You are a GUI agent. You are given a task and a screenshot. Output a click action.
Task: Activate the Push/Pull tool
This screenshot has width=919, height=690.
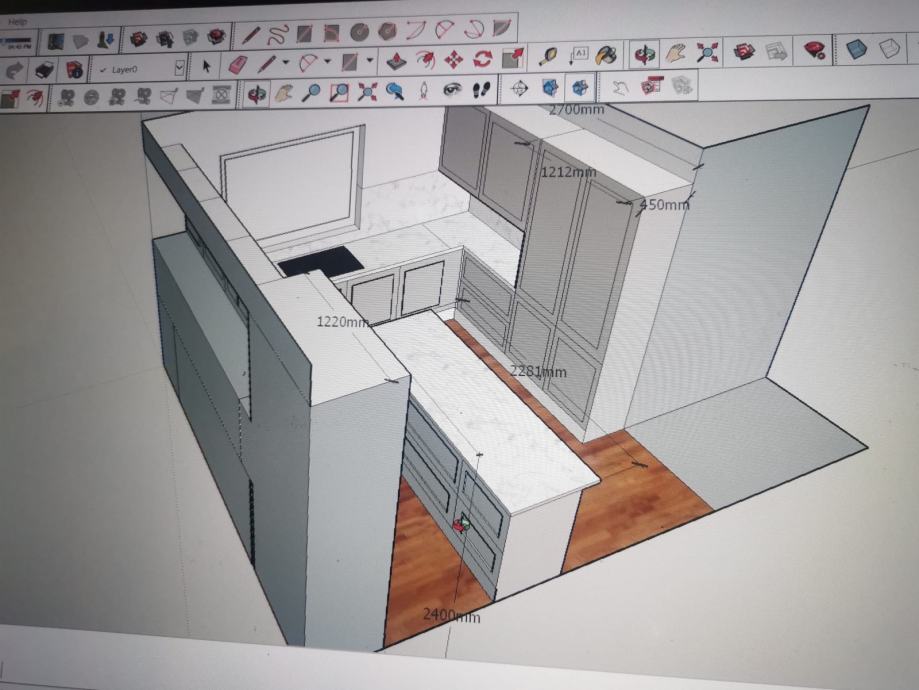(x=396, y=61)
